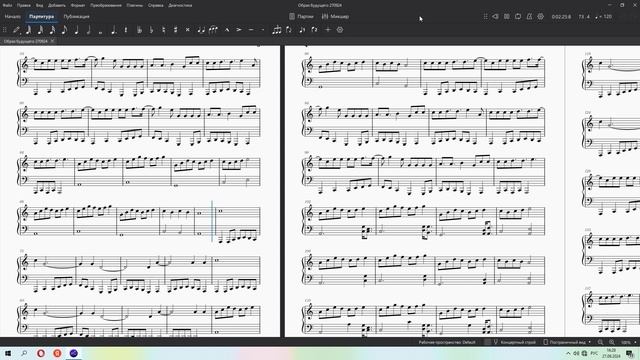The height and width of the screenshot is (360, 640).
Task: Toggle the sharp accidental
Action: click(x=176, y=29)
